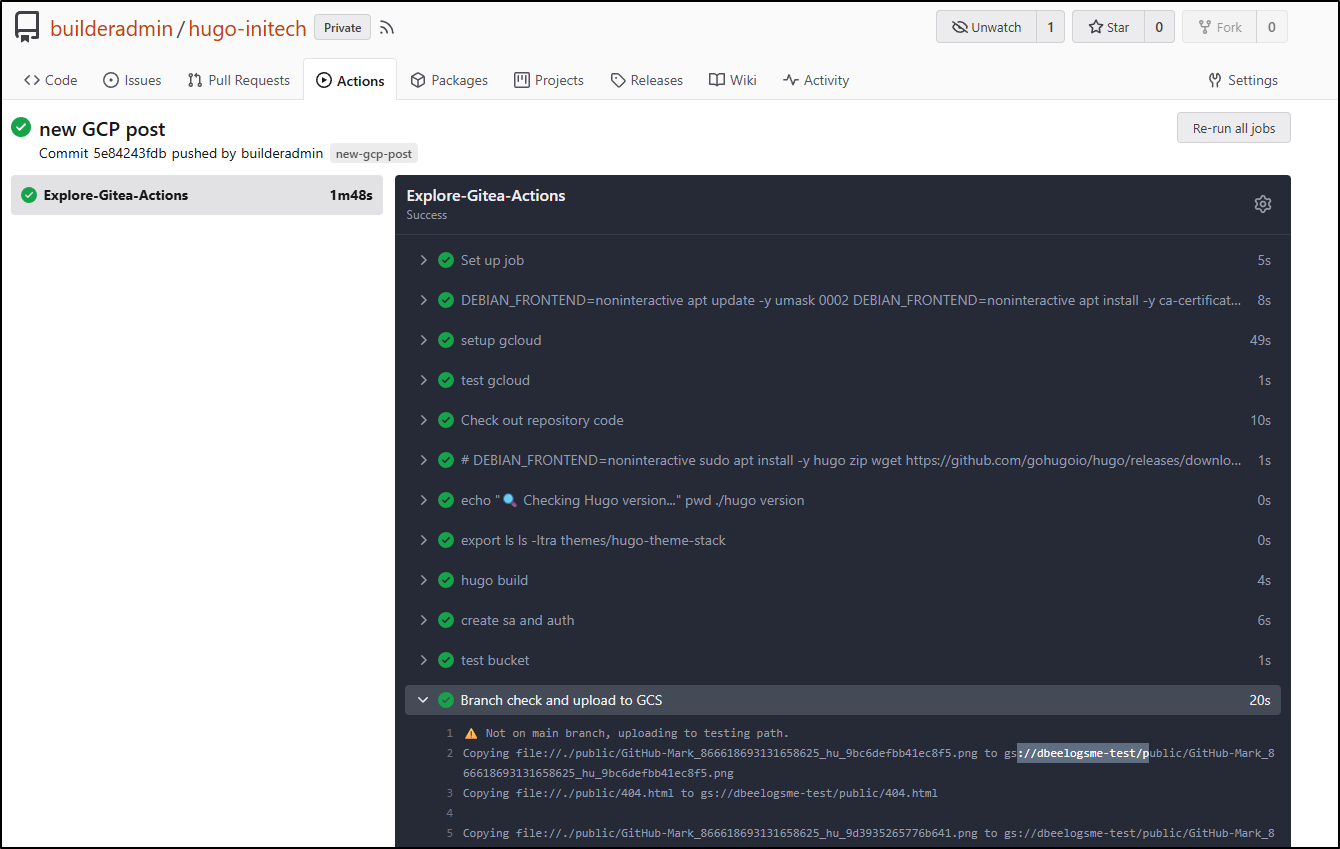This screenshot has height=849, width=1340.
Task: Click Re-run all jobs button
Action: tap(1233, 128)
